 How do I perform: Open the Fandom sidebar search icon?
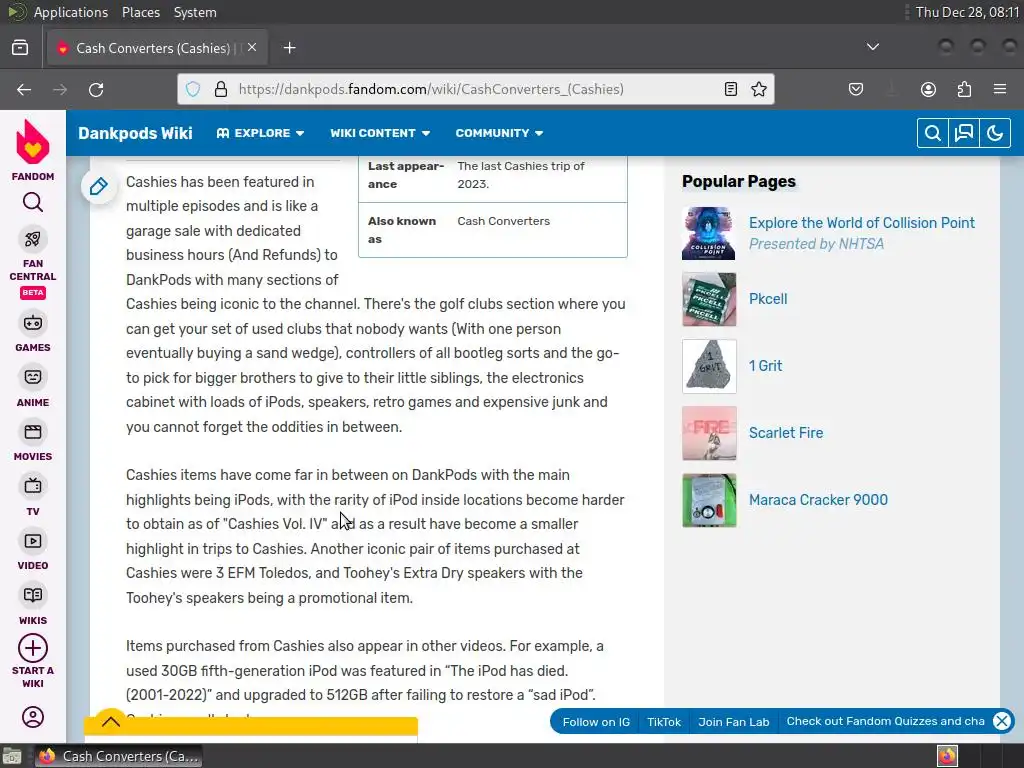33,202
